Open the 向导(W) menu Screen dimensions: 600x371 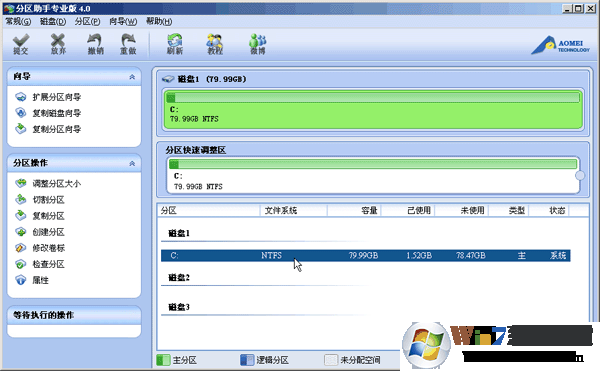click(123, 21)
